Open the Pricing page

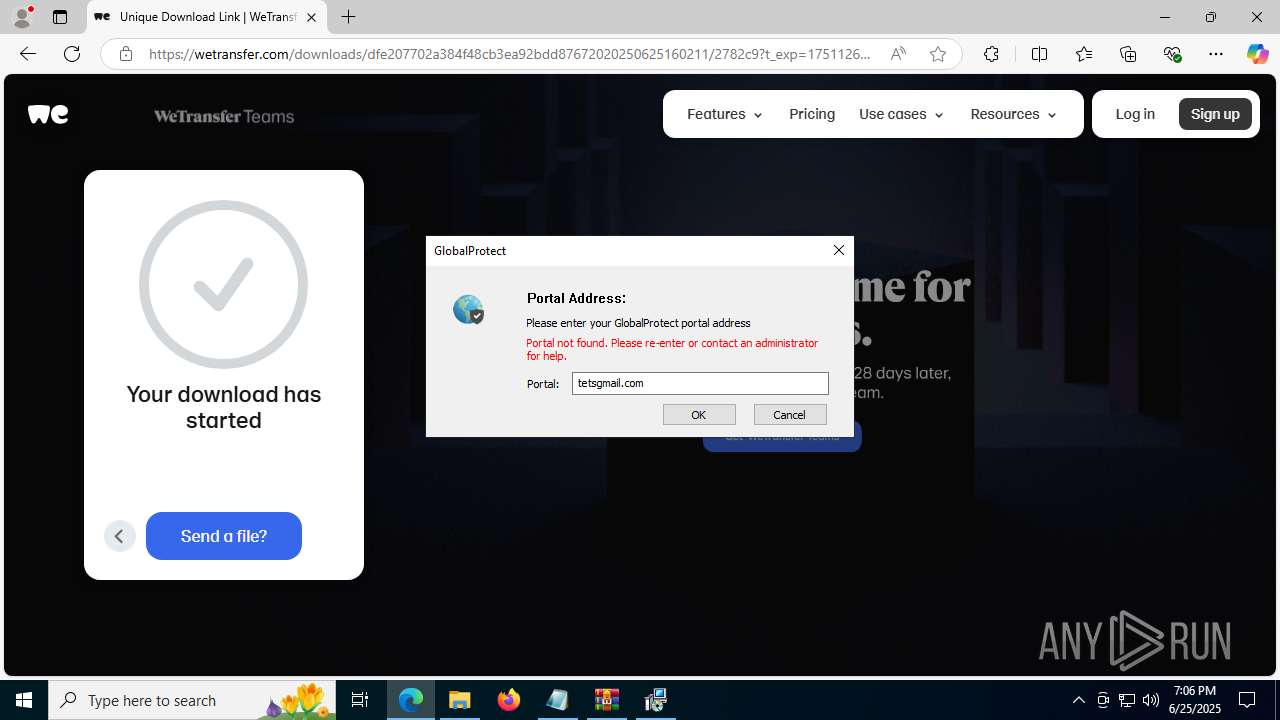812,114
